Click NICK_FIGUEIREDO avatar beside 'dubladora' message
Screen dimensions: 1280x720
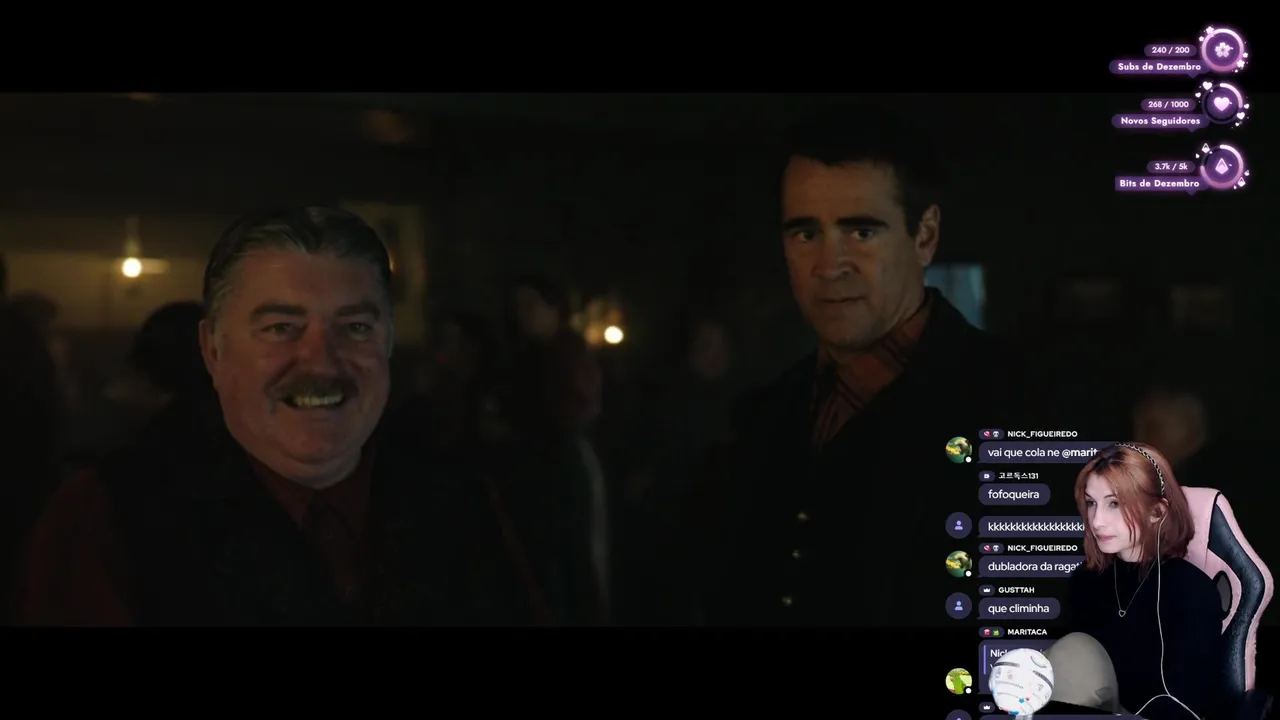click(x=958, y=564)
